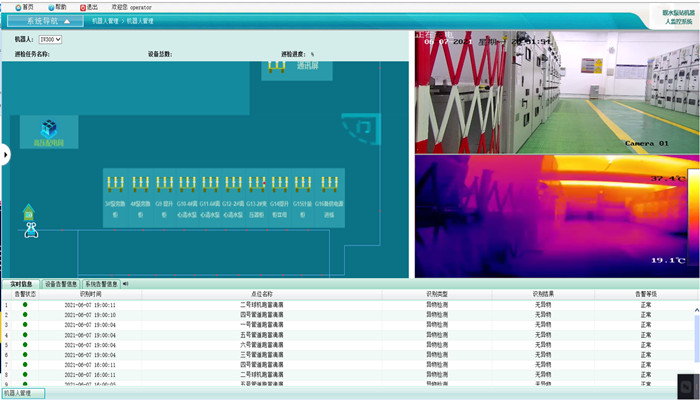Screen dimensions: 700x400
Task: Toggle the alarm sound speaker icon
Action: point(126,284)
